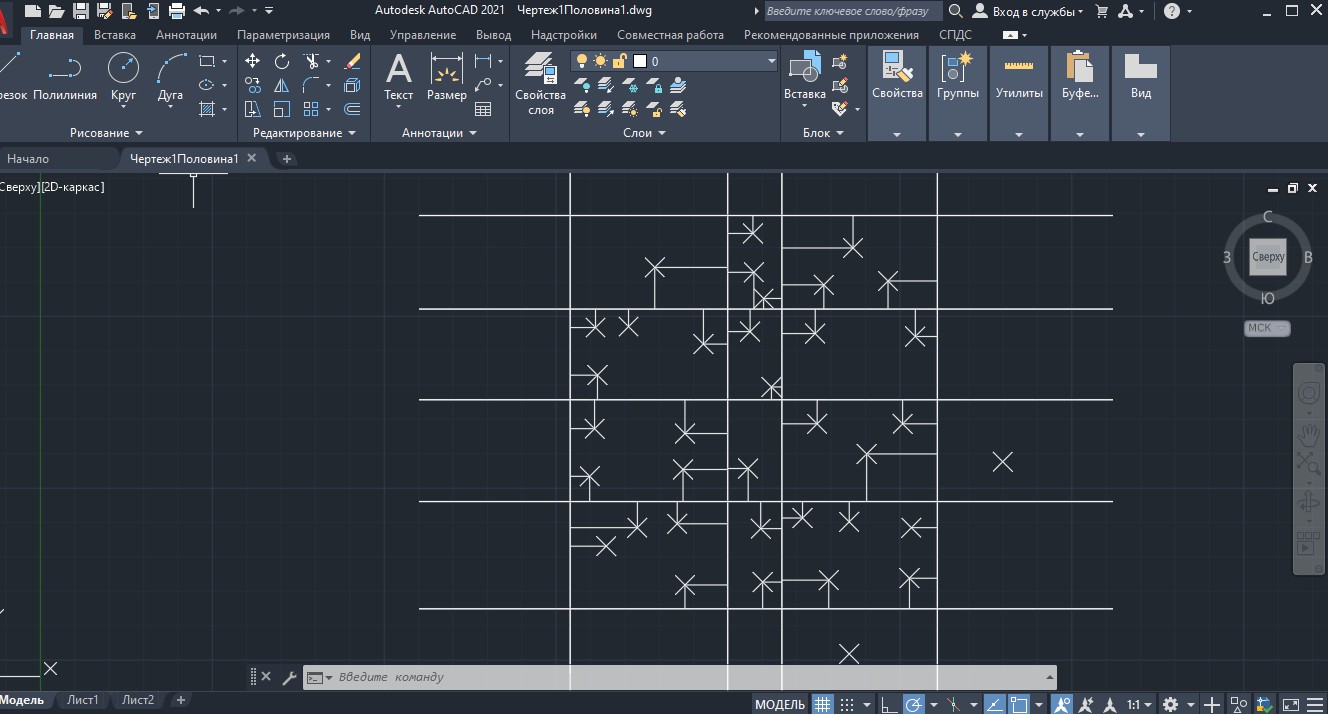1328x714 pixels.
Task: Open the Лист1 layout tab
Action: [83, 700]
